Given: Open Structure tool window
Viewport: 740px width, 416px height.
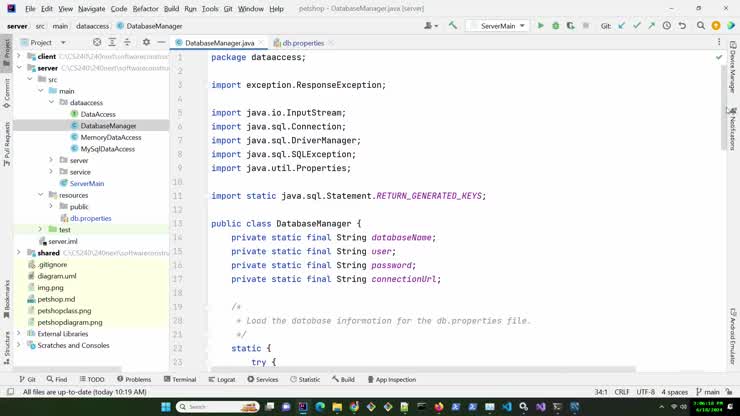Looking at the screenshot, I should pyautogui.click(x=7, y=348).
